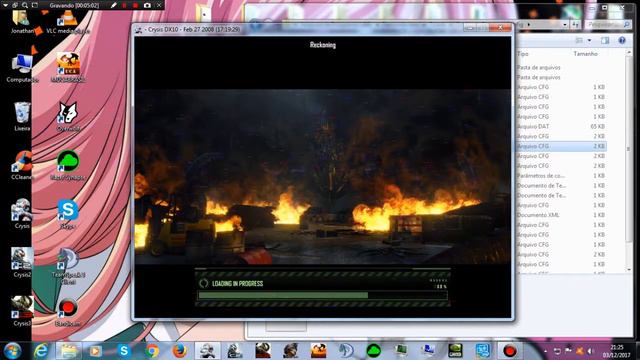
Task: Launch the CCleaner desktop shortcut
Action: 22,165
